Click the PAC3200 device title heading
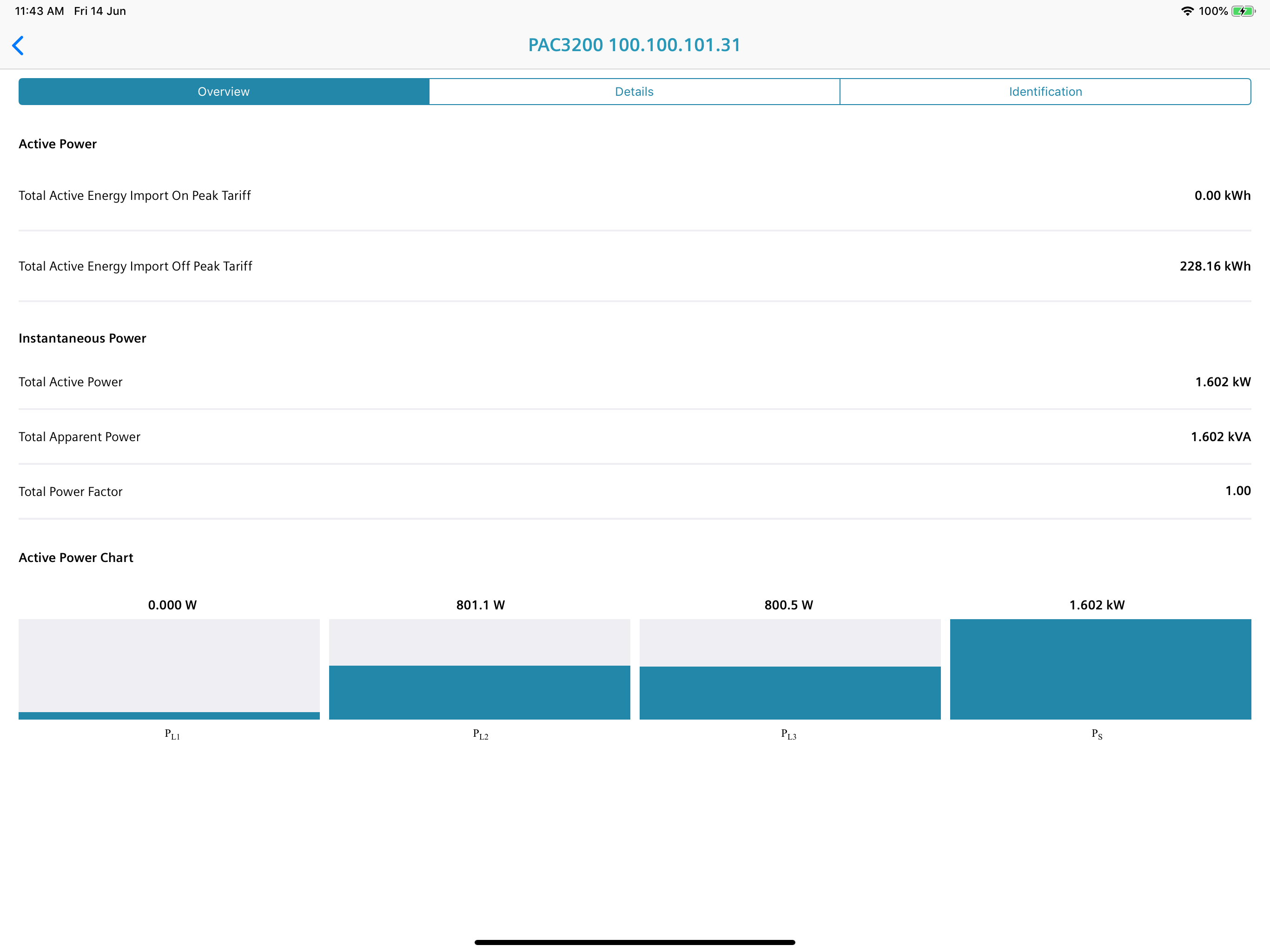This screenshot has width=1270, height=952. [634, 45]
